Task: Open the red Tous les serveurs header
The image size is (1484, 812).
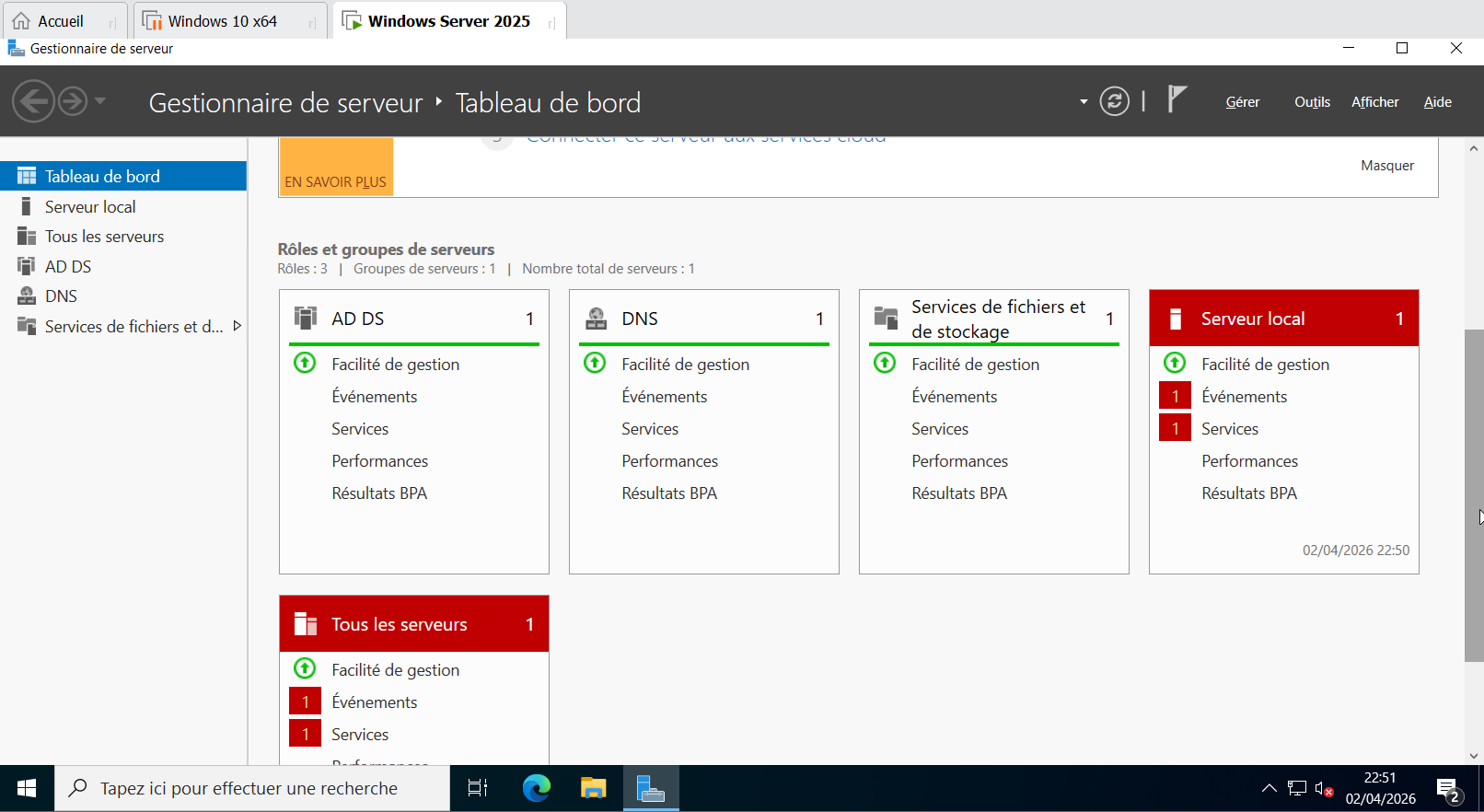Action: click(x=414, y=624)
